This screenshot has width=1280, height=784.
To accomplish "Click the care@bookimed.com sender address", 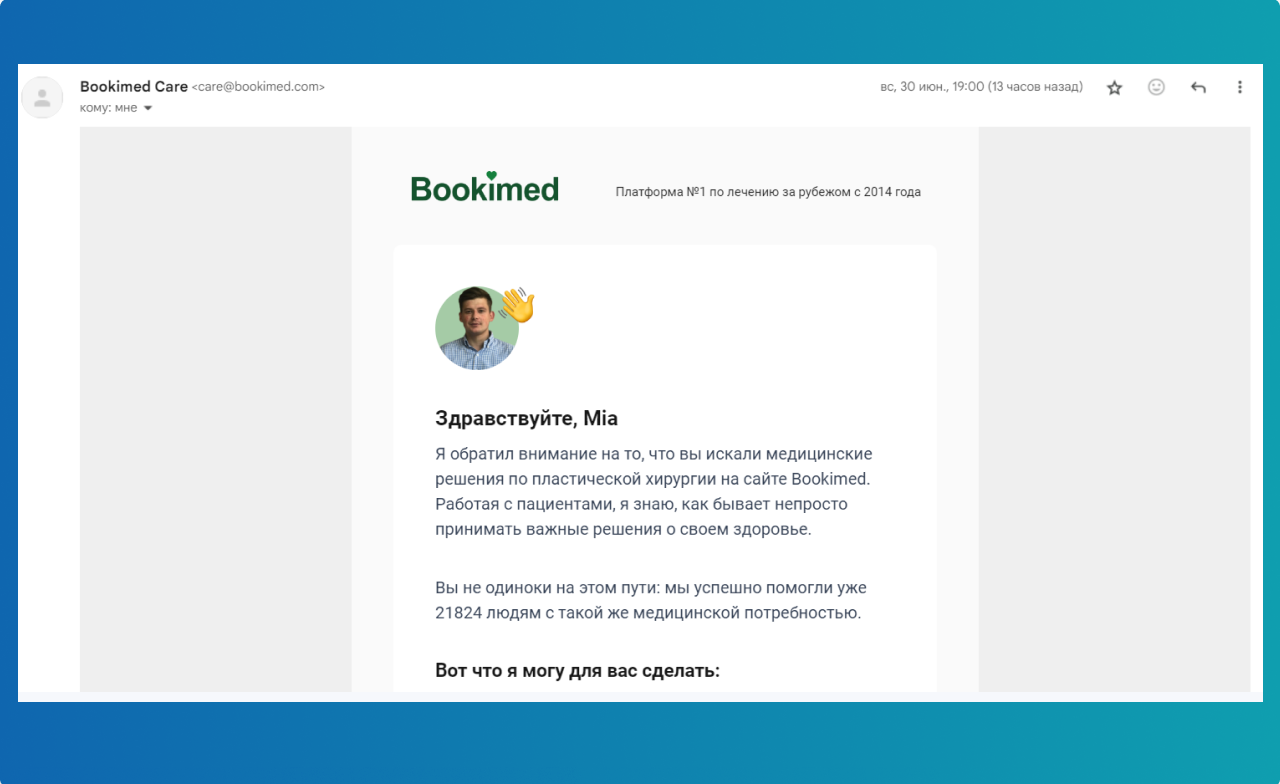I will pyautogui.click(x=258, y=87).
